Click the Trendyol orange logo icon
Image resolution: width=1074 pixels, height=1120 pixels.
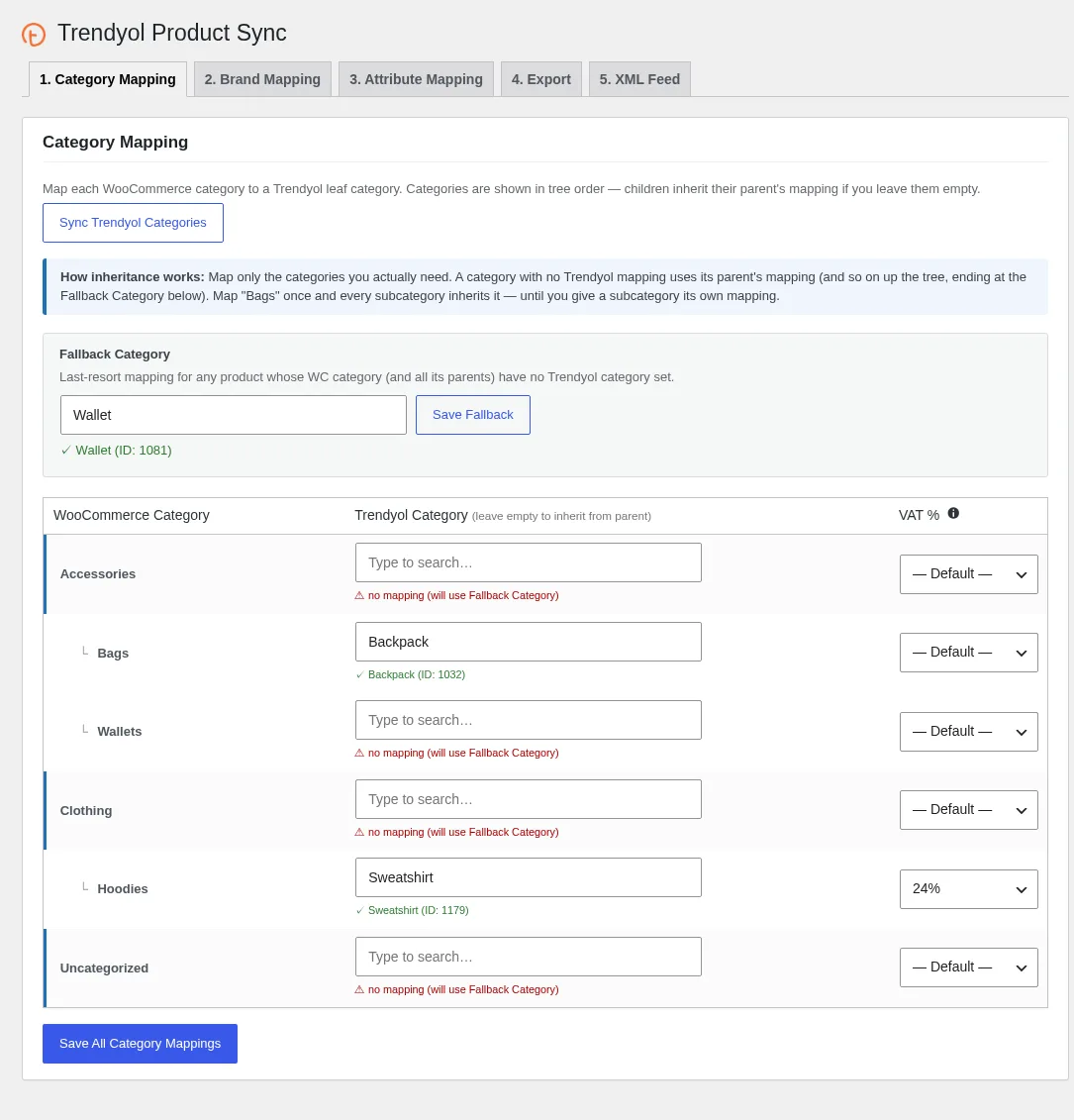(x=34, y=34)
